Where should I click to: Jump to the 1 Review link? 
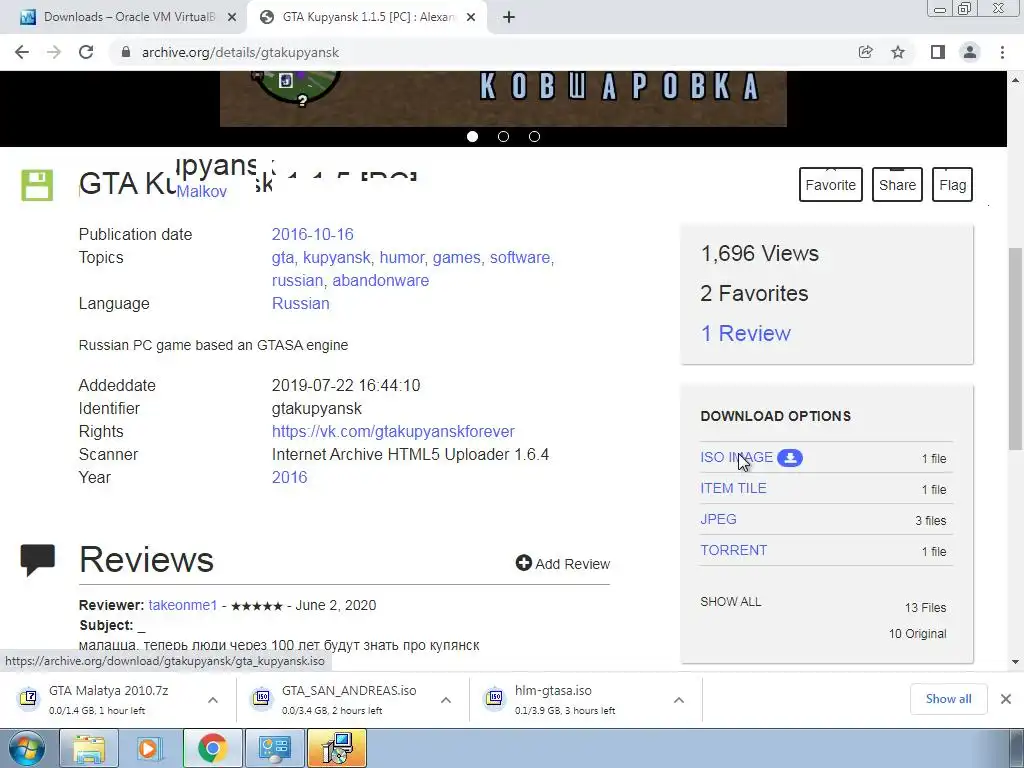pyautogui.click(x=745, y=333)
